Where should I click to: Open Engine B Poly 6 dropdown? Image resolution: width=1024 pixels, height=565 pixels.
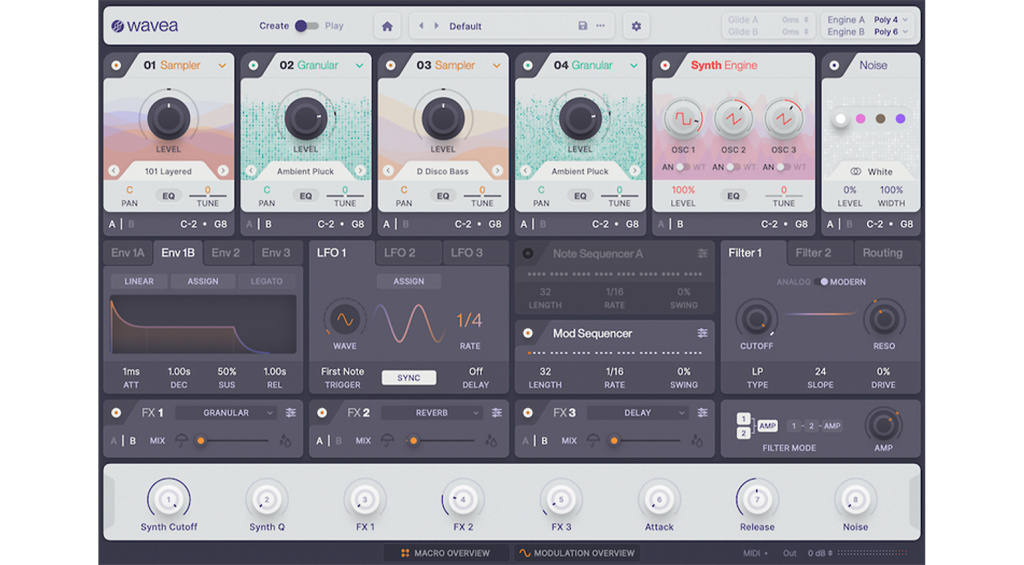click(891, 31)
